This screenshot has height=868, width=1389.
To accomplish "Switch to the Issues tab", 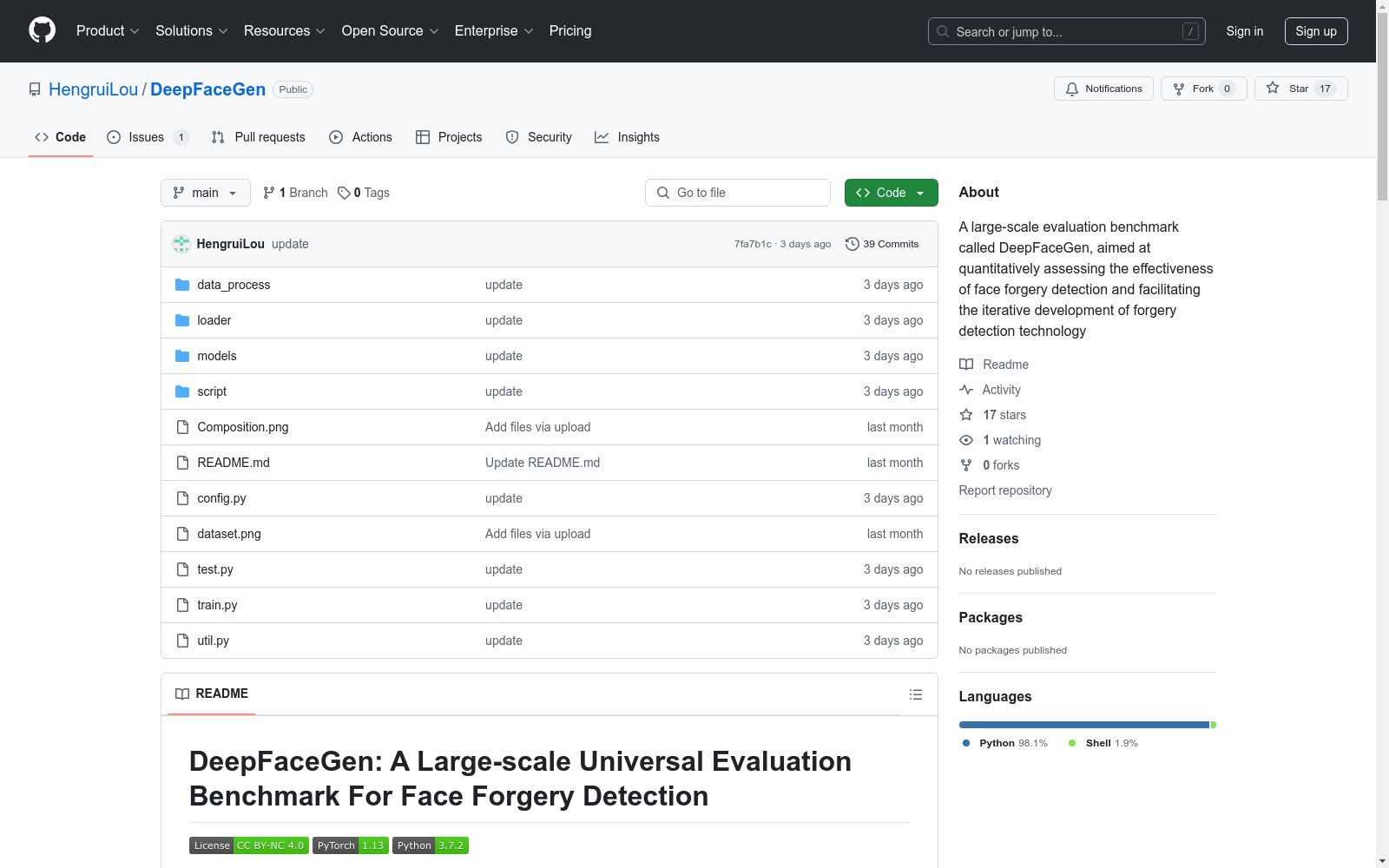I will pyautogui.click(x=148, y=137).
